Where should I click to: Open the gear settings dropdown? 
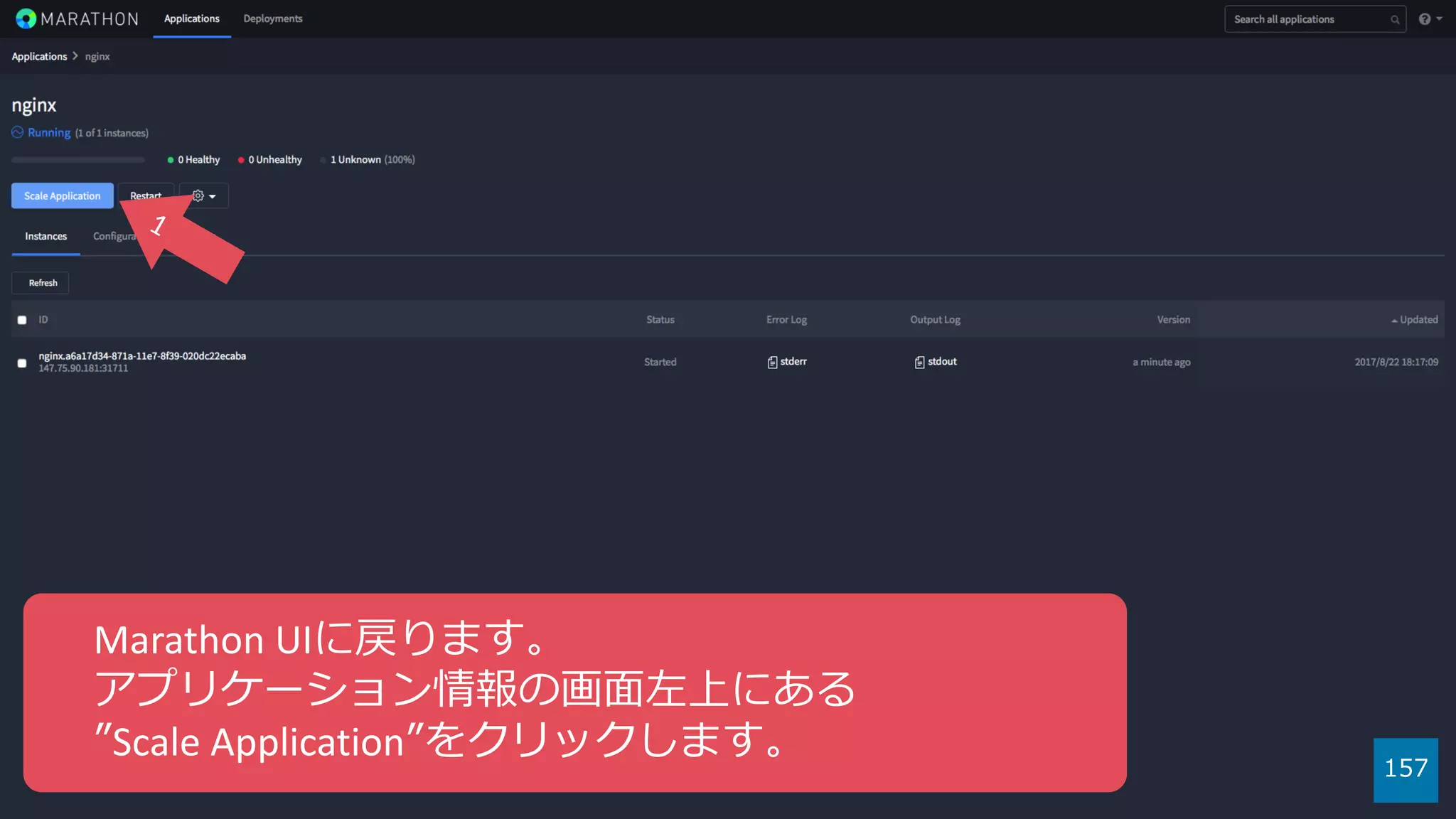(204, 196)
